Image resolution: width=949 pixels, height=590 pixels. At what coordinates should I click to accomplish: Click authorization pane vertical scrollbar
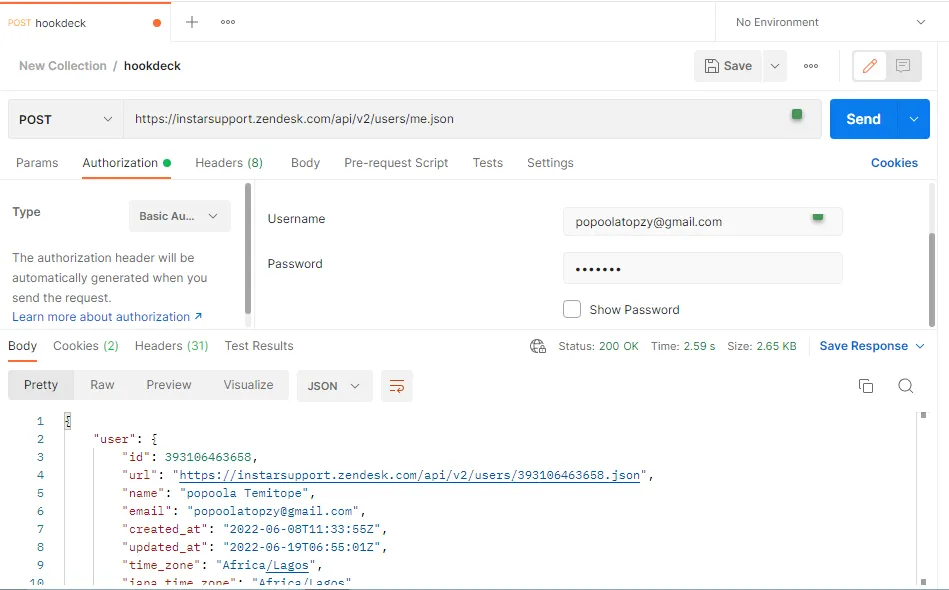932,278
